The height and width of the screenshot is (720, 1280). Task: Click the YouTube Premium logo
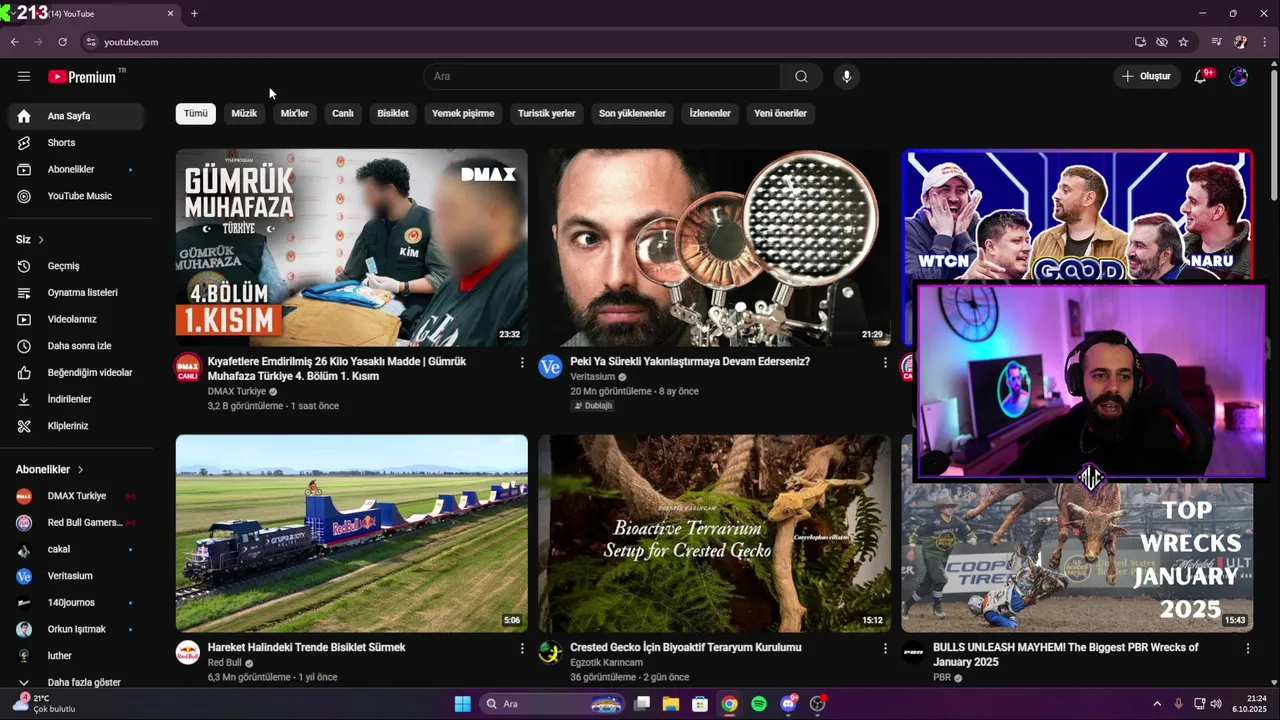click(x=82, y=77)
